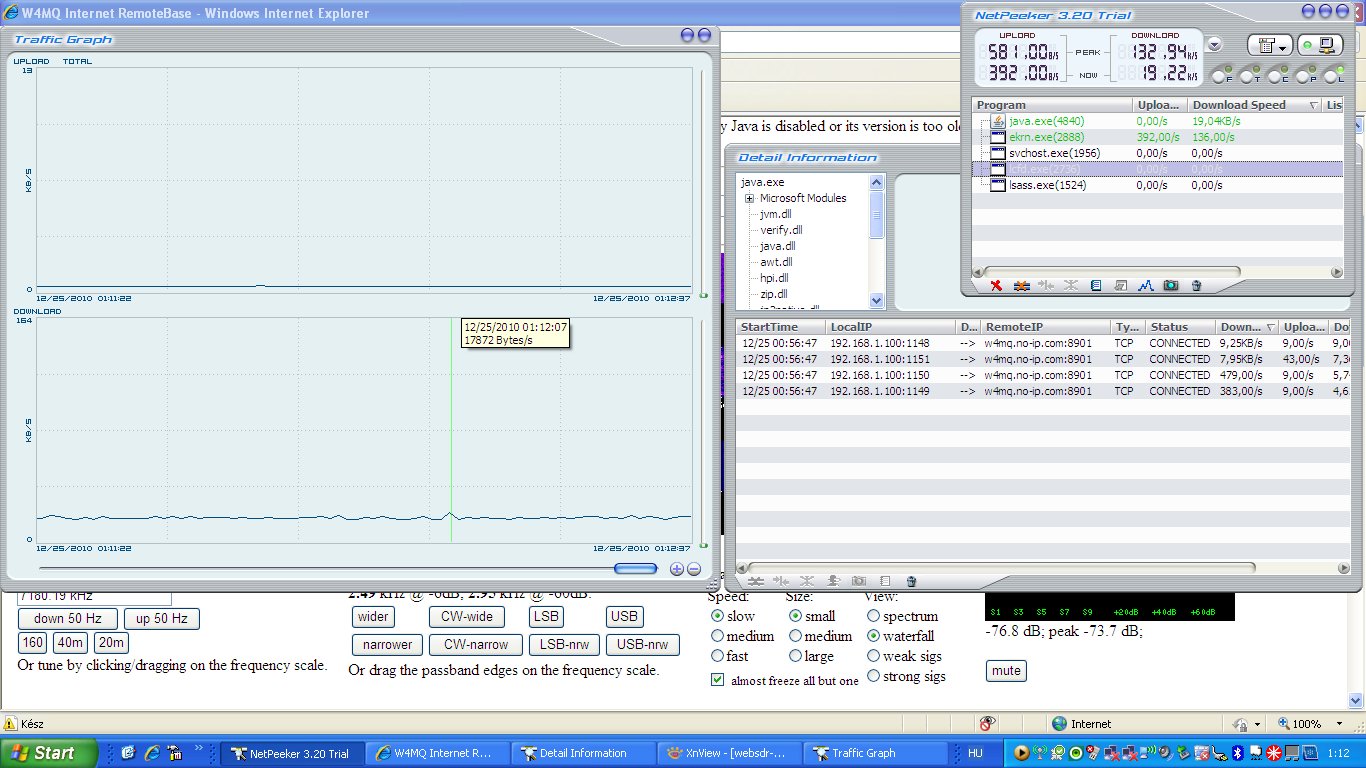Screen dimensions: 1366x768
Task: Switch to Traffic Graph taskbar item
Action: [874, 753]
